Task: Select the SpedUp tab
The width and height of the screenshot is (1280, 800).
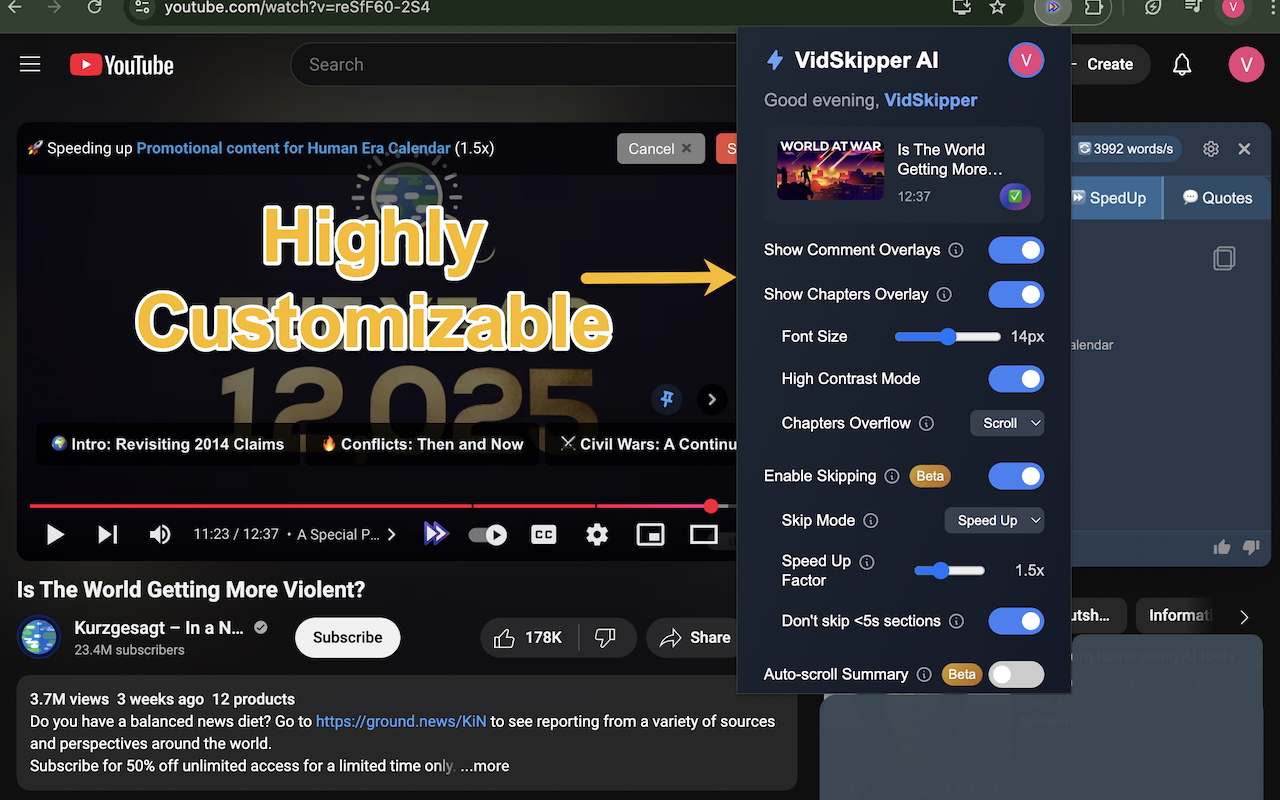Action: coord(1109,198)
